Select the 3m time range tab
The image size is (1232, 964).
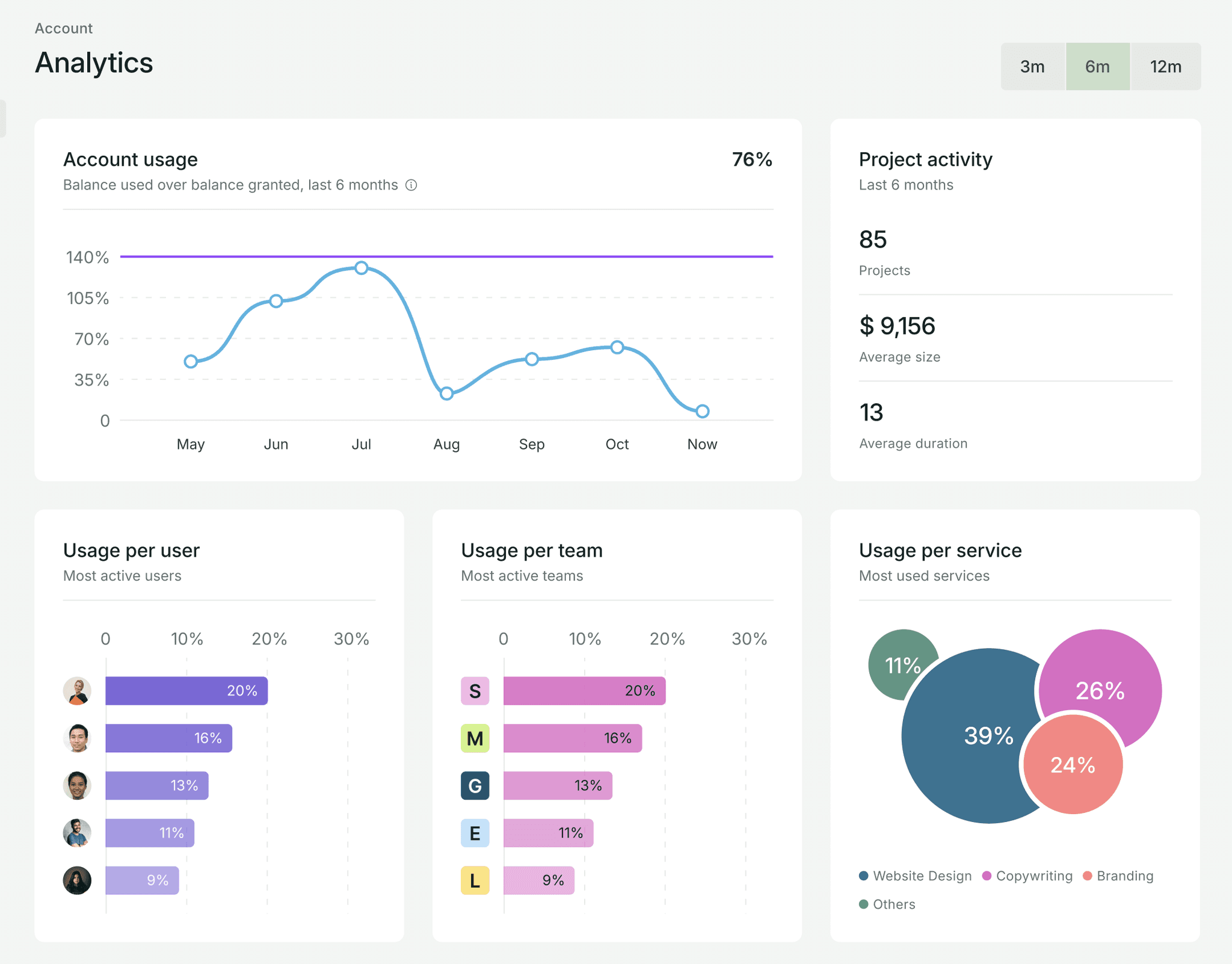(x=1032, y=67)
